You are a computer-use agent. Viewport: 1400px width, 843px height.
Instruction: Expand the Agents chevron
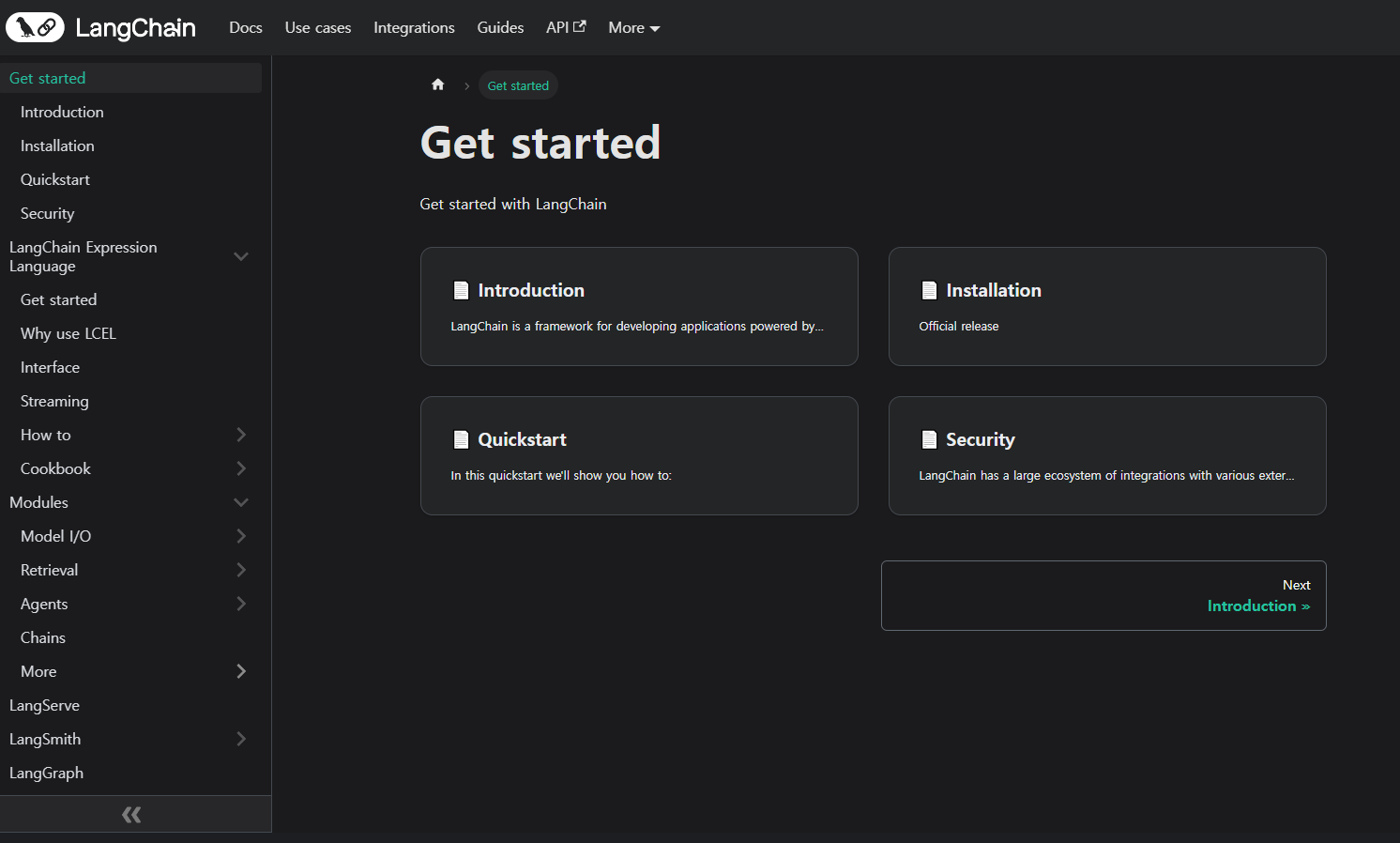[x=241, y=604]
